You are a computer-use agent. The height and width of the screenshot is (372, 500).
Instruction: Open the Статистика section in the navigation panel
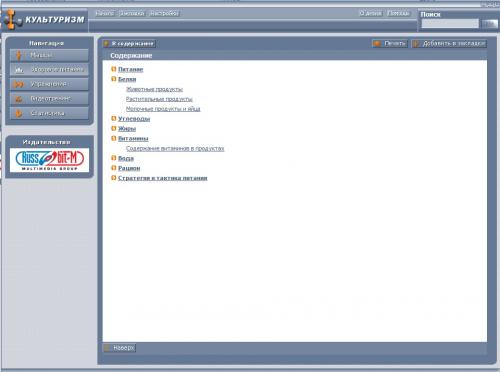coord(49,113)
